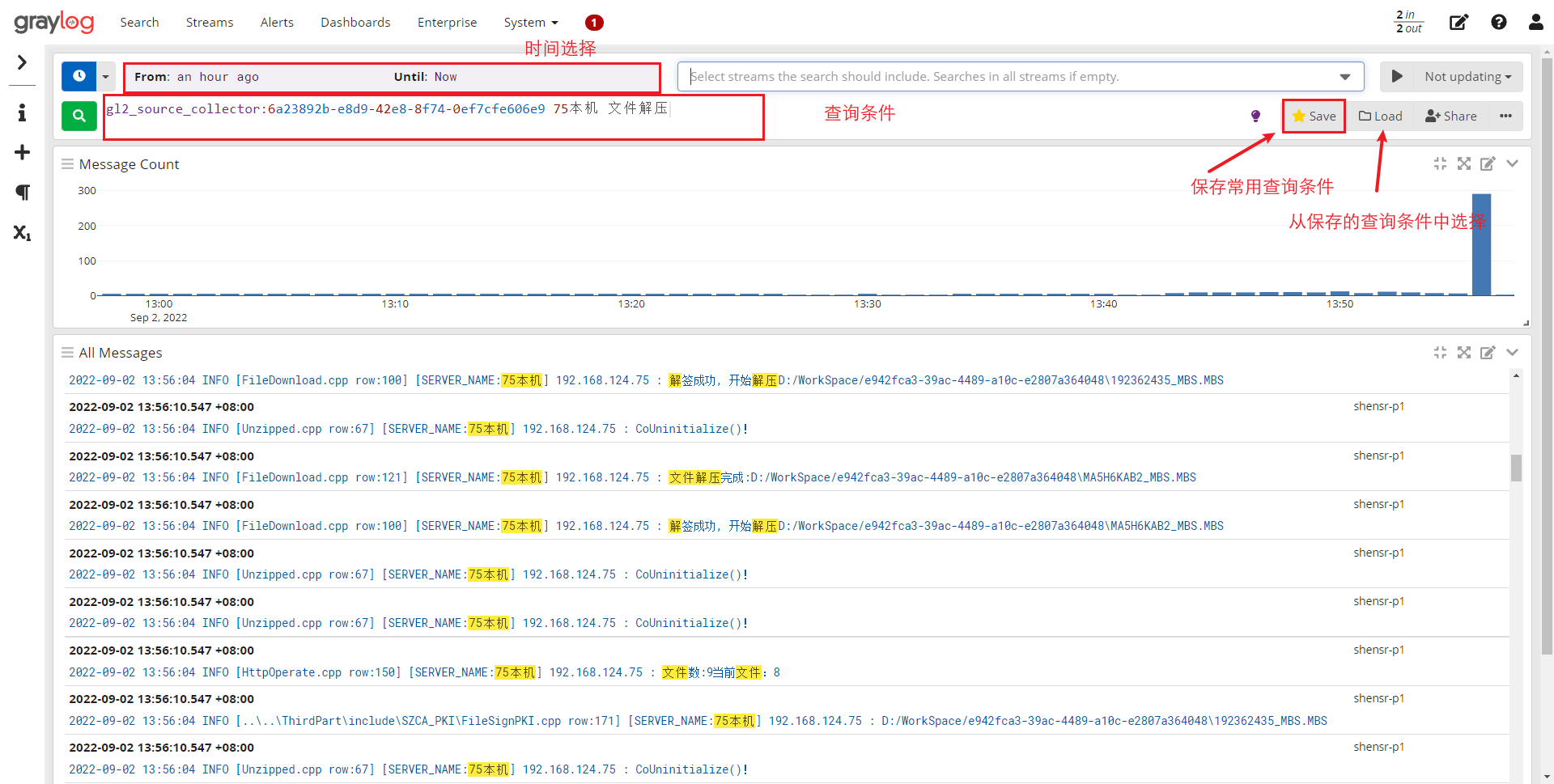The height and width of the screenshot is (784, 1554).
Task: Expand the FileDownload.cpp row:121 message
Action: (631, 477)
